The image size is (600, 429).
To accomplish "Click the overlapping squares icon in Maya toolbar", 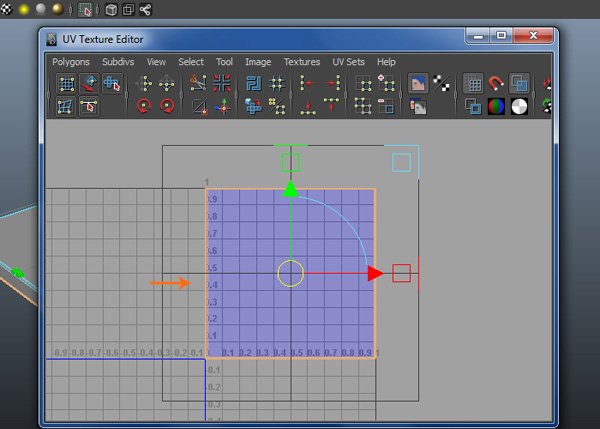I will (x=128, y=10).
